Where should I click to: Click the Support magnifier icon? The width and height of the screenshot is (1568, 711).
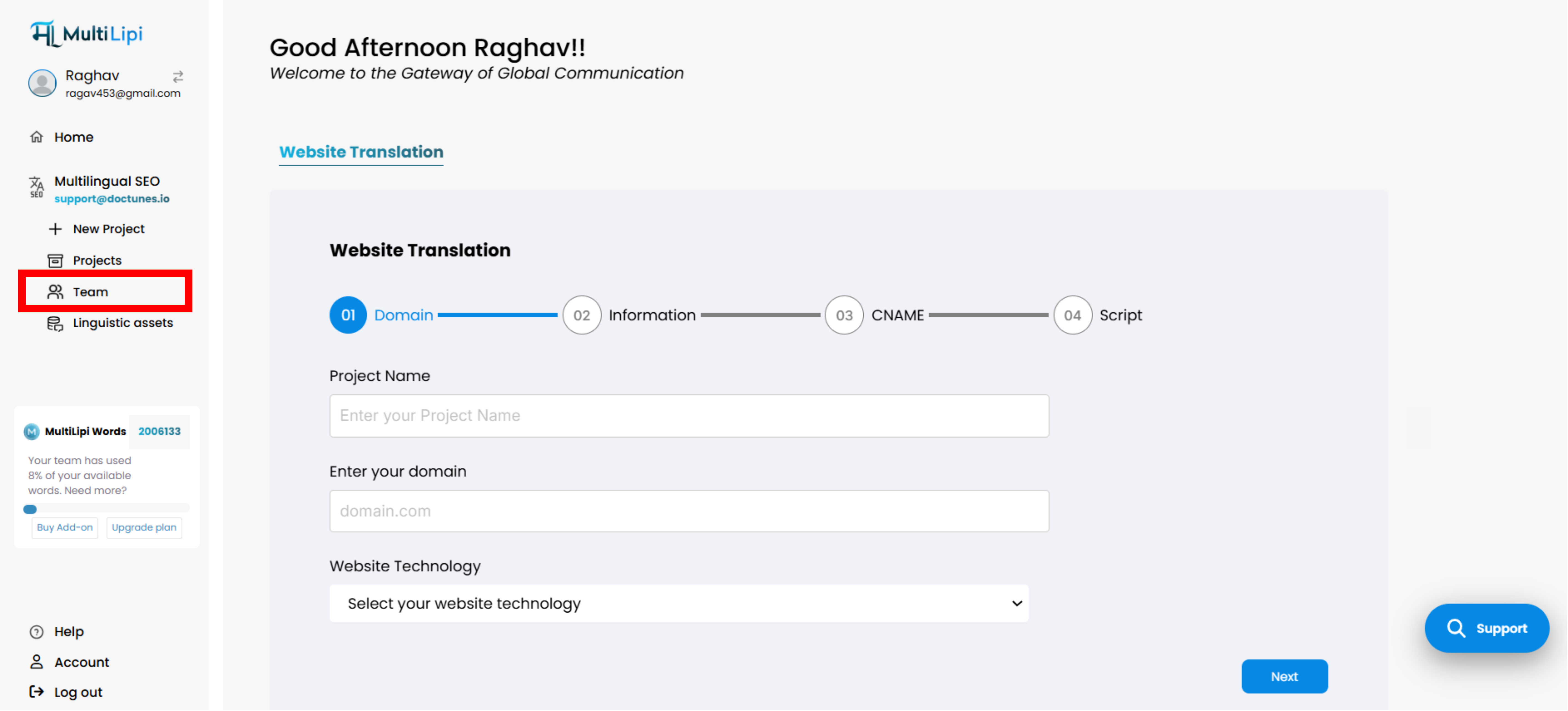[x=1456, y=628]
